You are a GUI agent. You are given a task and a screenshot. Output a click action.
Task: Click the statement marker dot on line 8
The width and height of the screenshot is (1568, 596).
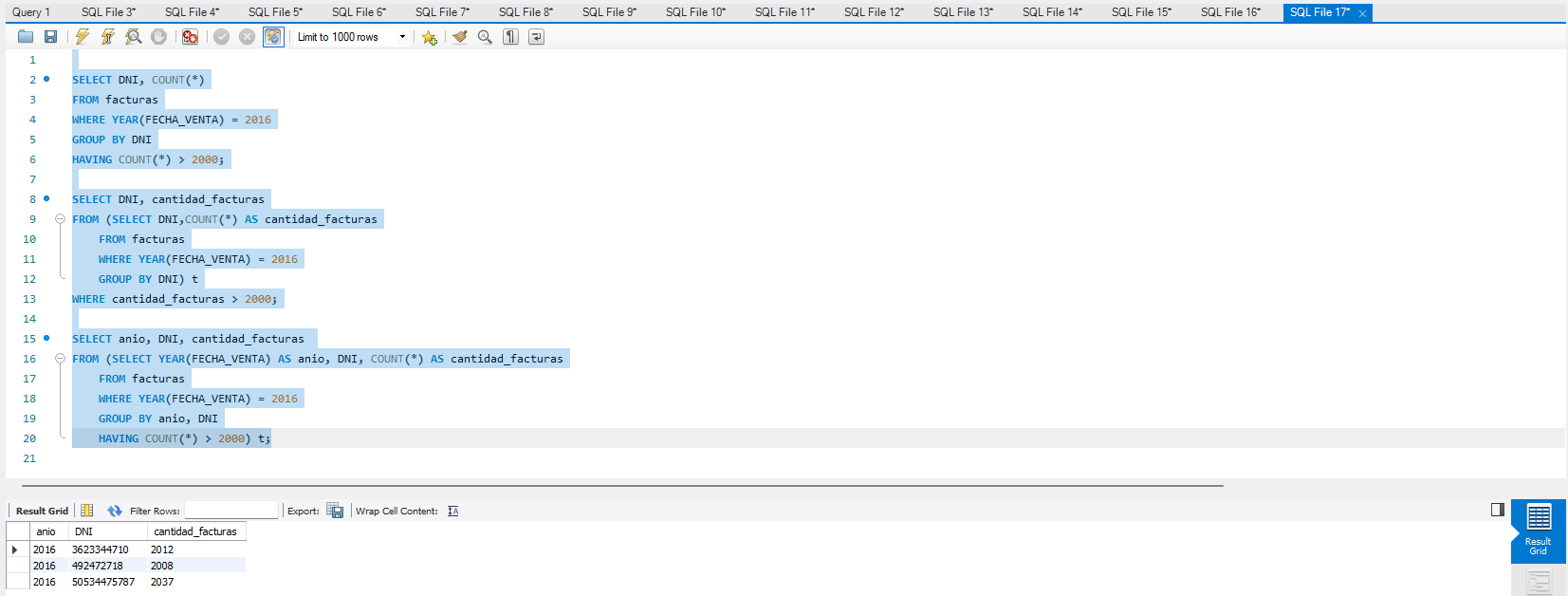click(x=46, y=198)
